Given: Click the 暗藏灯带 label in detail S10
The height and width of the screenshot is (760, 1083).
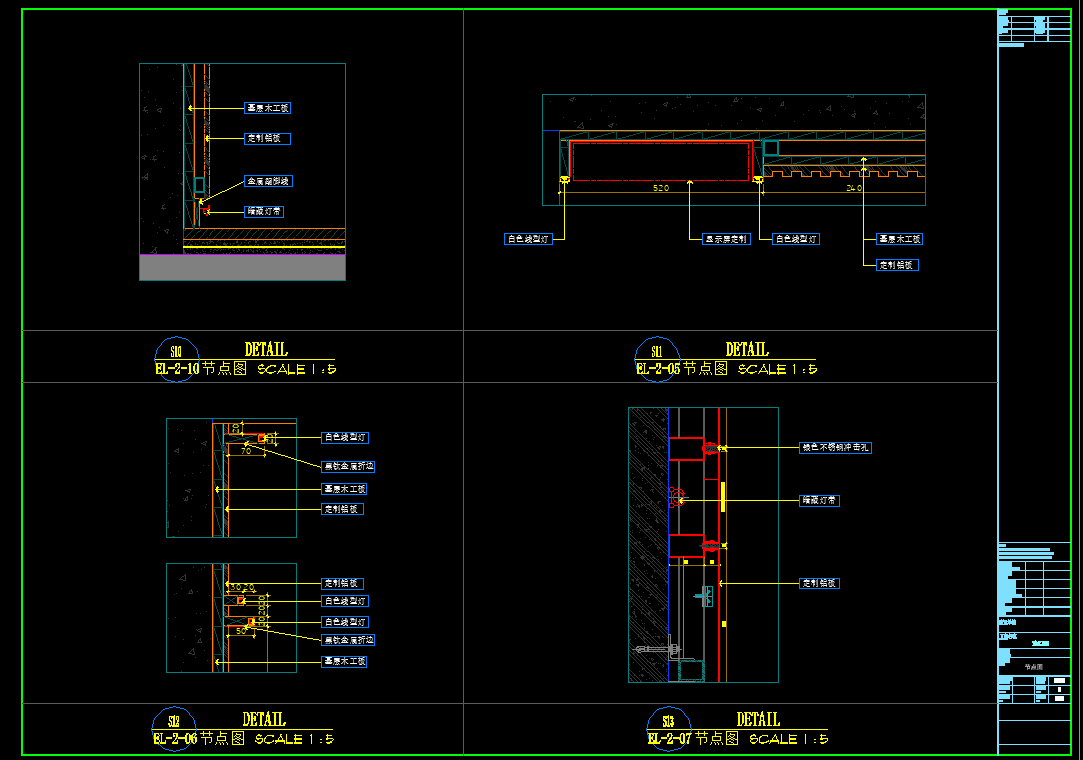Looking at the screenshot, I should (264, 211).
